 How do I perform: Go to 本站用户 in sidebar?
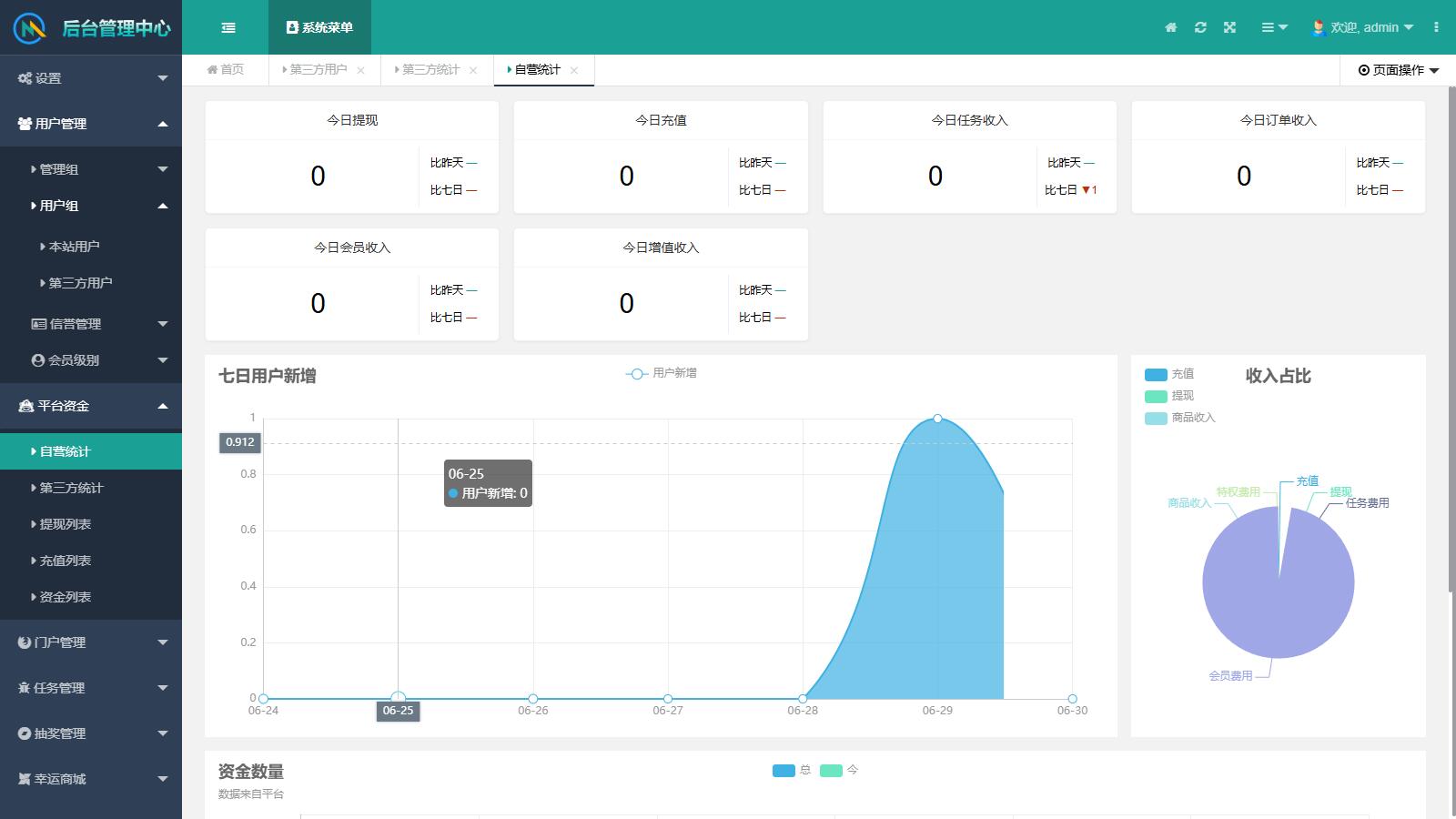(74, 247)
